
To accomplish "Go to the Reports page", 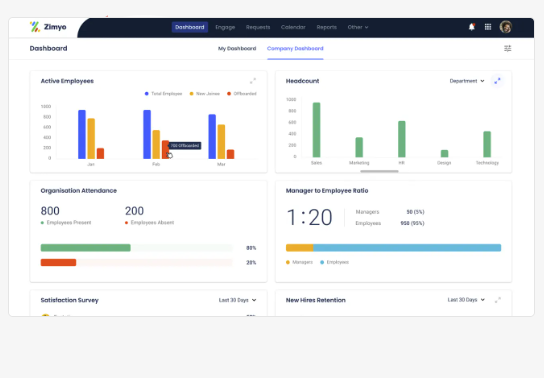I will (326, 27).
